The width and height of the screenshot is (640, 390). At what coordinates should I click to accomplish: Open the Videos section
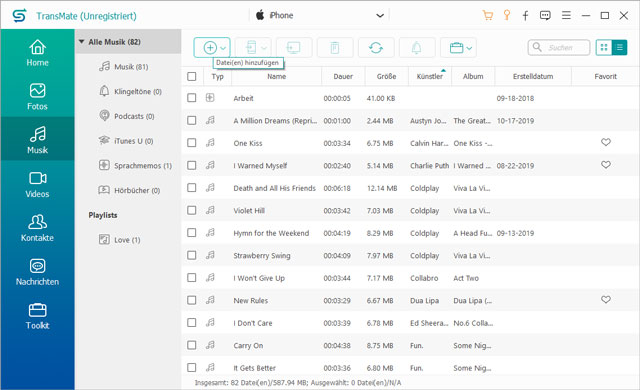(37, 184)
